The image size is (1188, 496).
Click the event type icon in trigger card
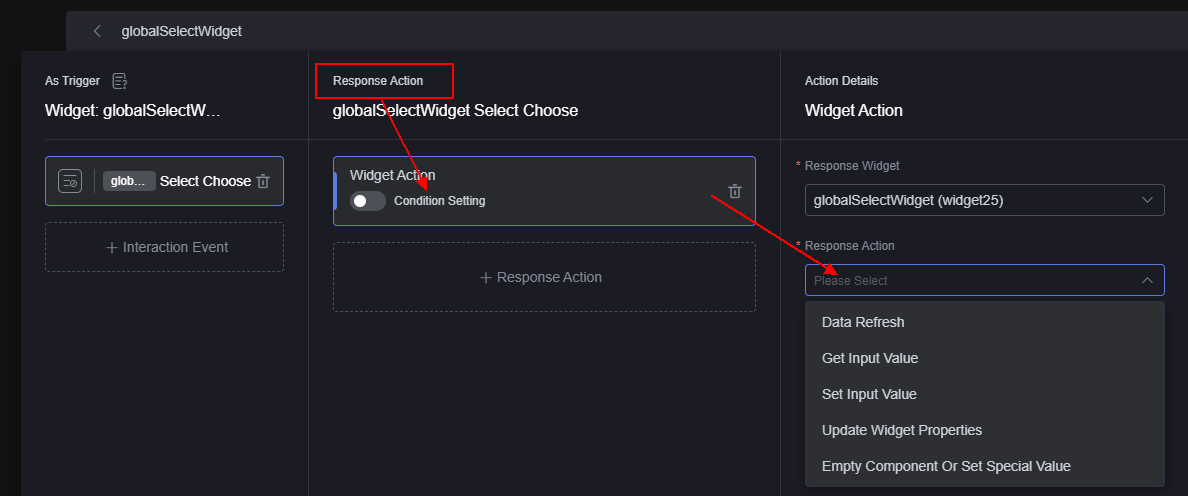[x=70, y=181]
